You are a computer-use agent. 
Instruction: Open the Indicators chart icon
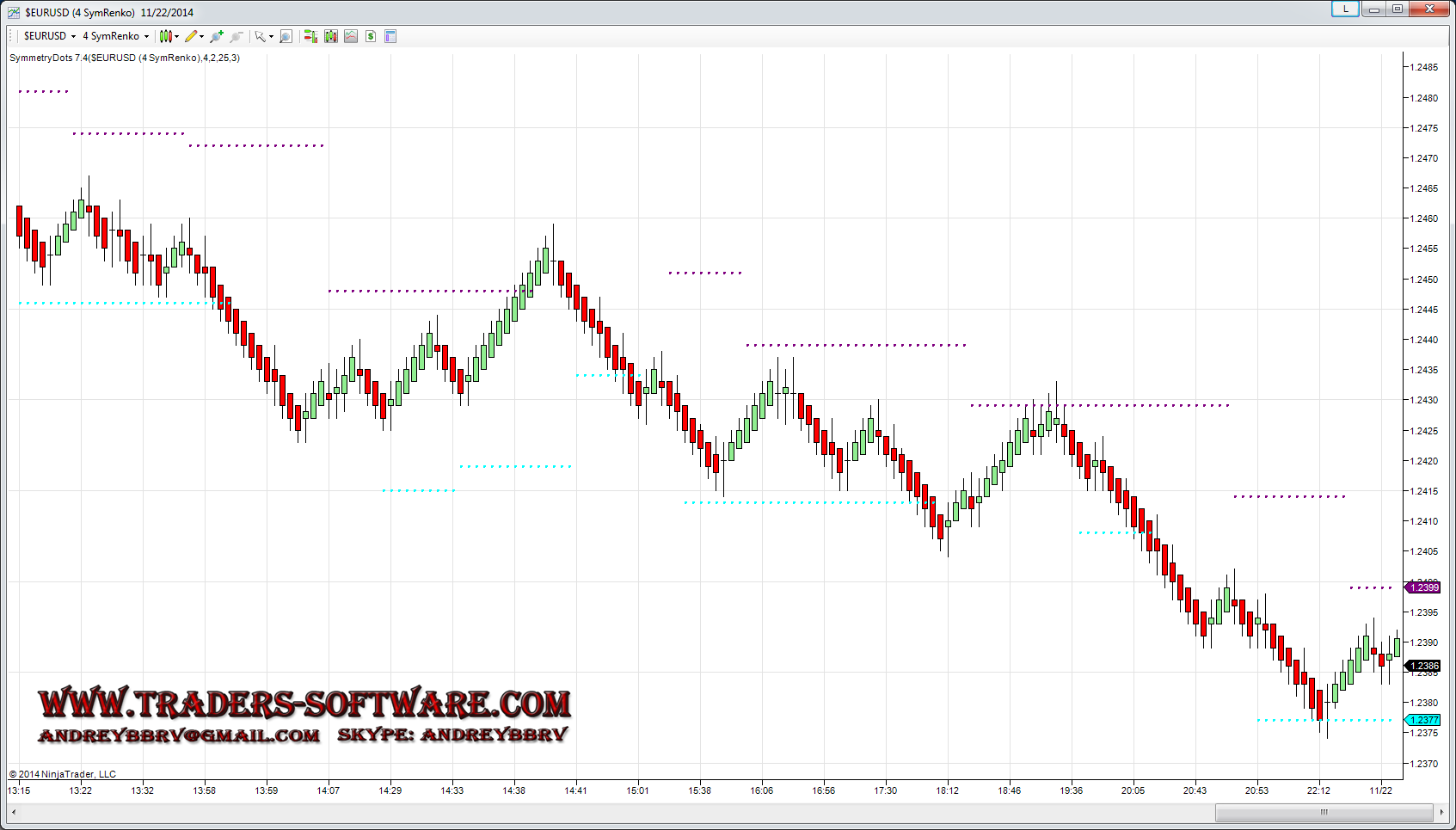(x=351, y=36)
